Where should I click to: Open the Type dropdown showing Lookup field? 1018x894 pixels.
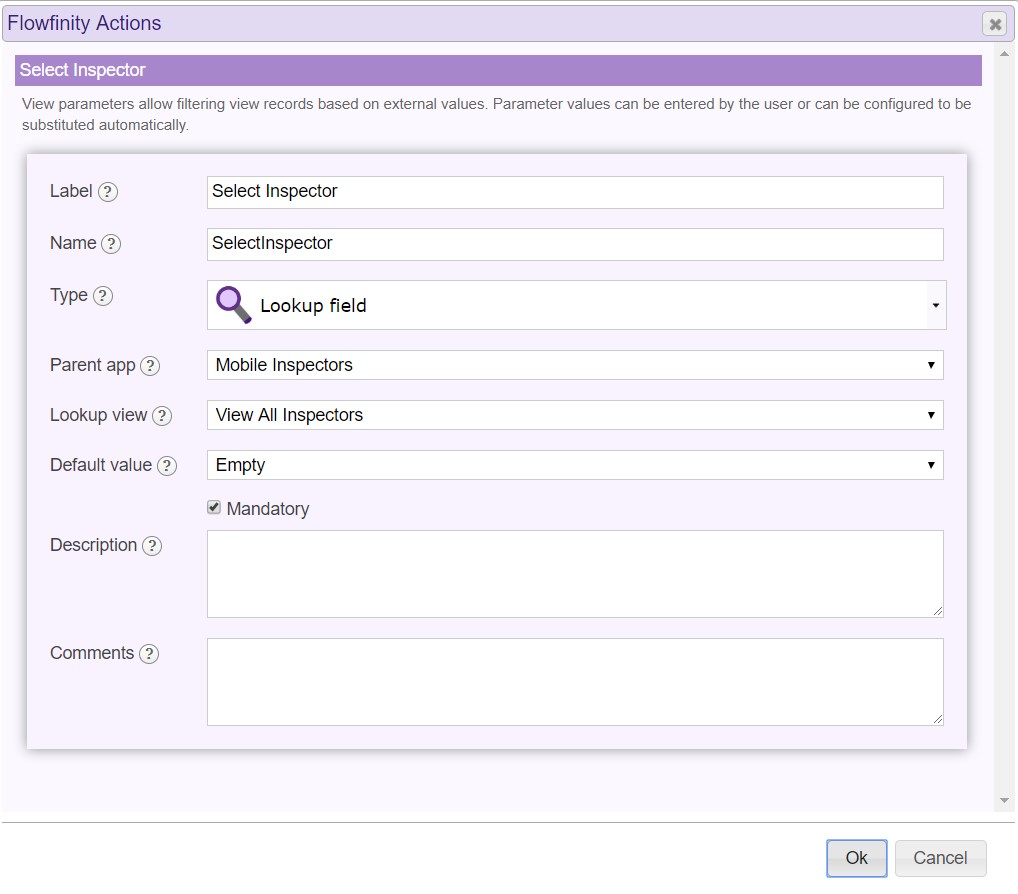[x=575, y=305]
